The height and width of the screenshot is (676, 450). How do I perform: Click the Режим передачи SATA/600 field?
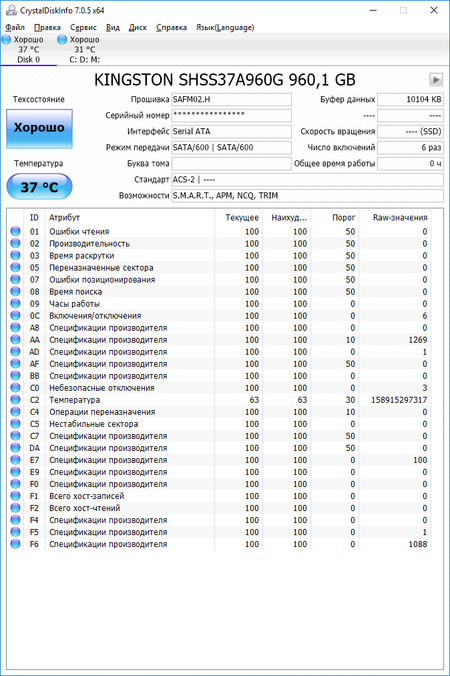pos(231,147)
